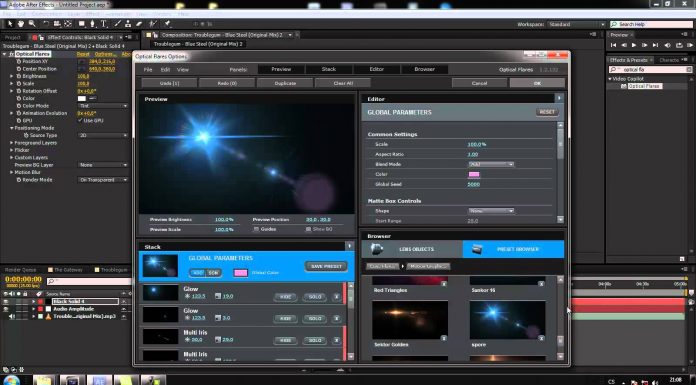Toggle stopwatch for Scale property

click(x=19, y=83)
